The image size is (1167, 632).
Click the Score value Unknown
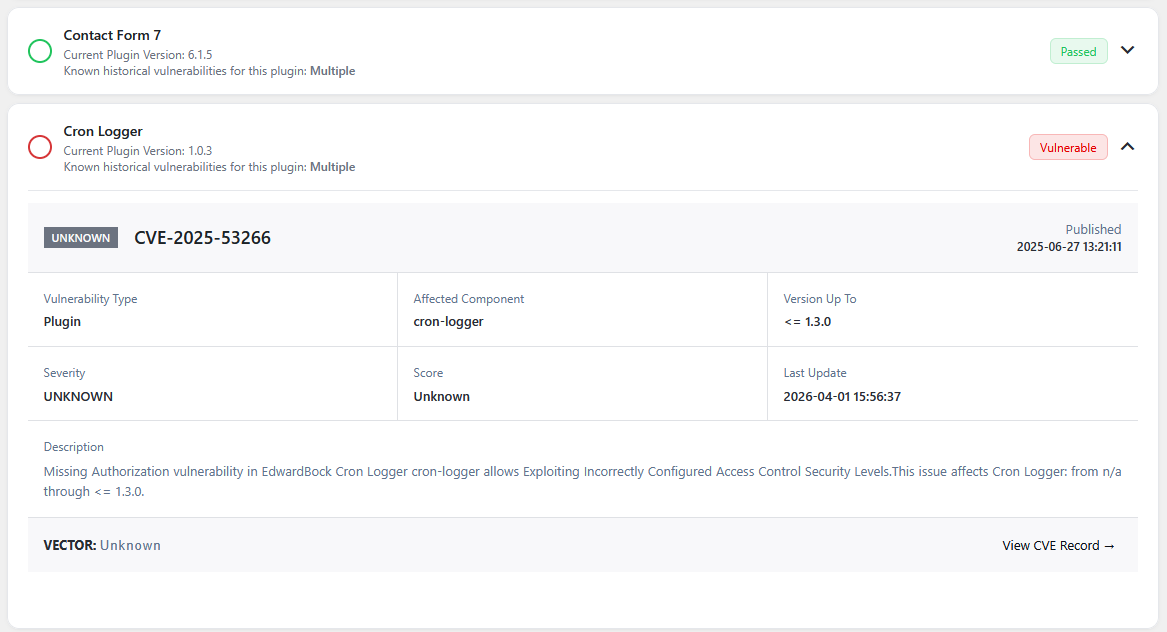click(441, 397)
